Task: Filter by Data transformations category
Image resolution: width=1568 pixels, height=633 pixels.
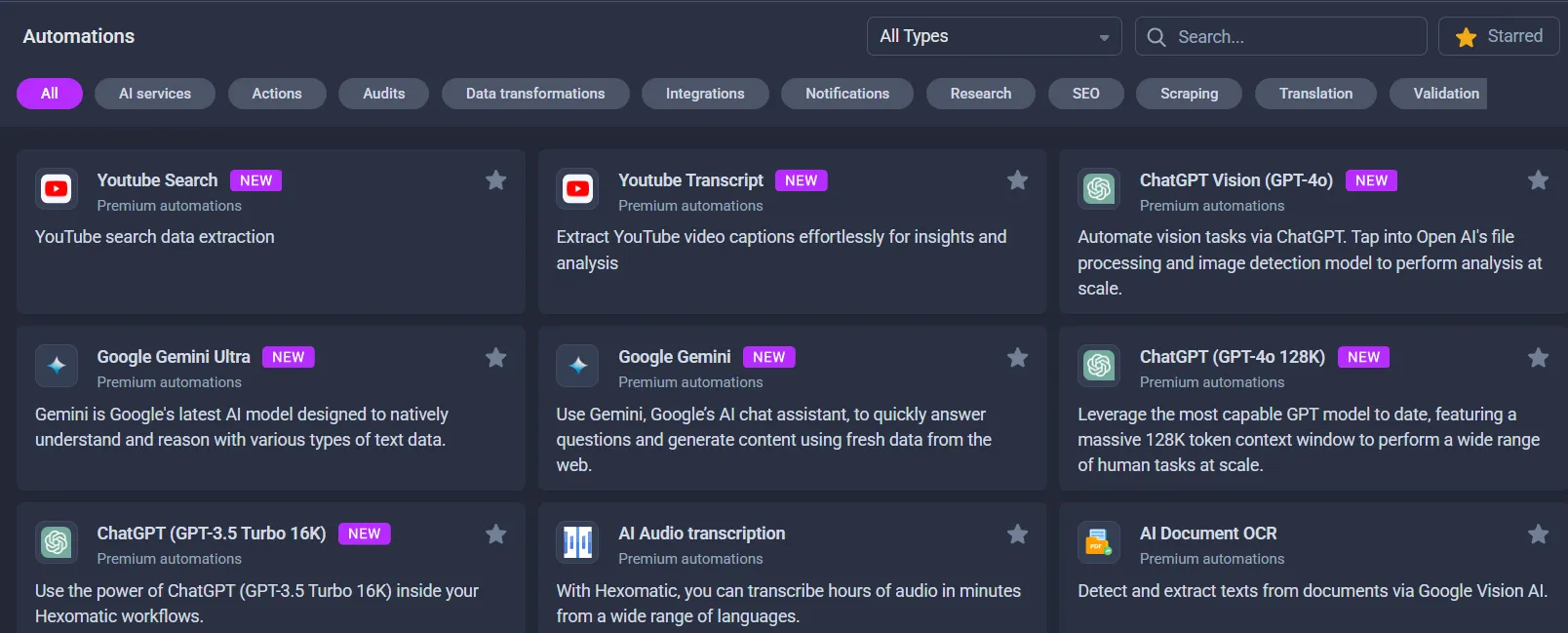Action: point(534,94)
